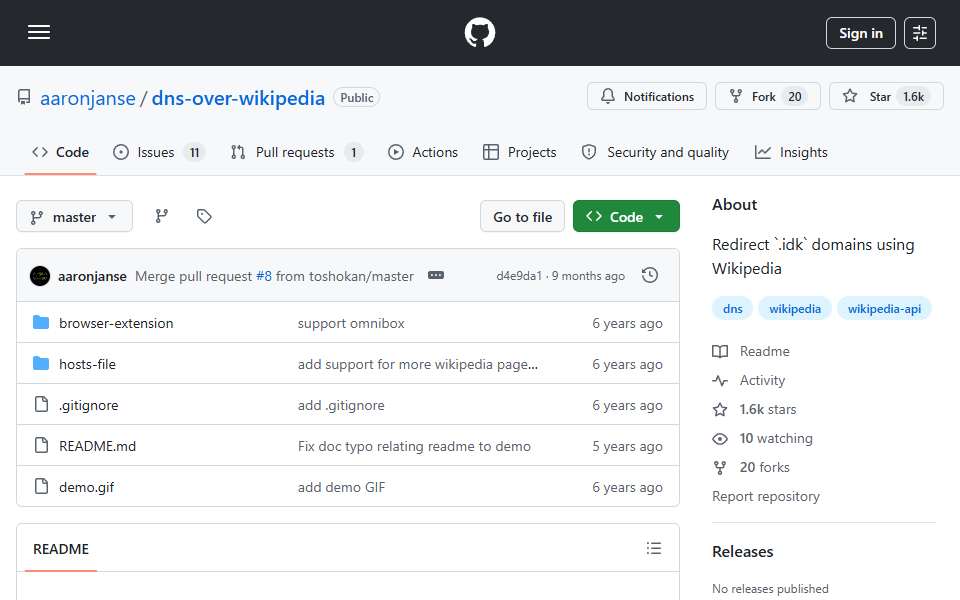The height and width of the screenshot is (600, 960).
Task: View branches using the branch icon
Action: (162, 216)
